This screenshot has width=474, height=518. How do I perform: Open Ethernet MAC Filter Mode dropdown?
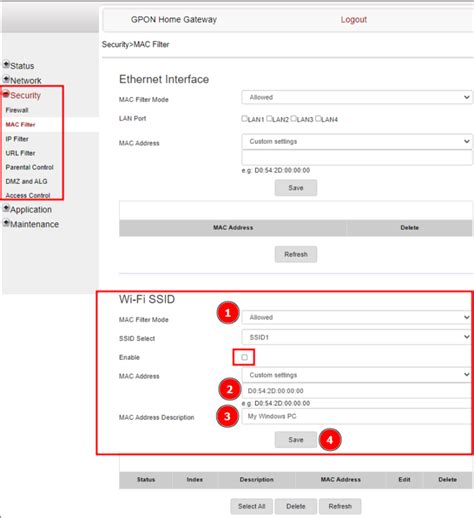click(357, 97)
